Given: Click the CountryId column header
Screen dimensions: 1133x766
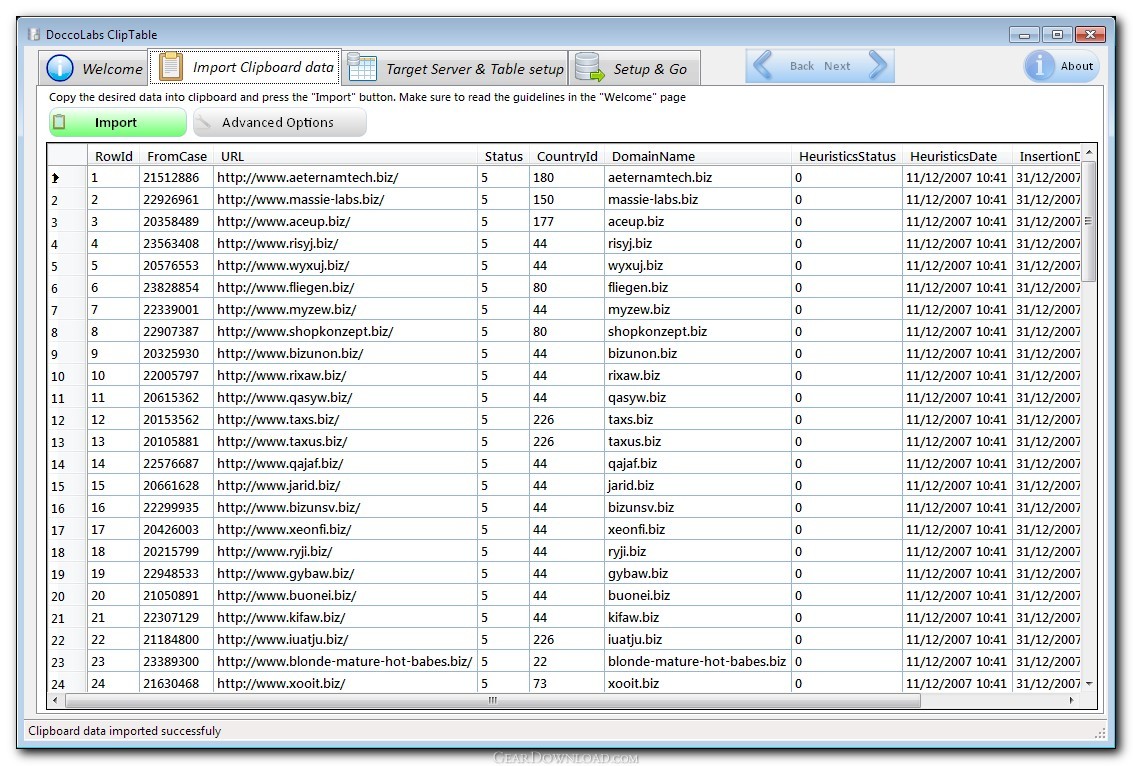Looking at the screenshot, I should pos(566,156).
